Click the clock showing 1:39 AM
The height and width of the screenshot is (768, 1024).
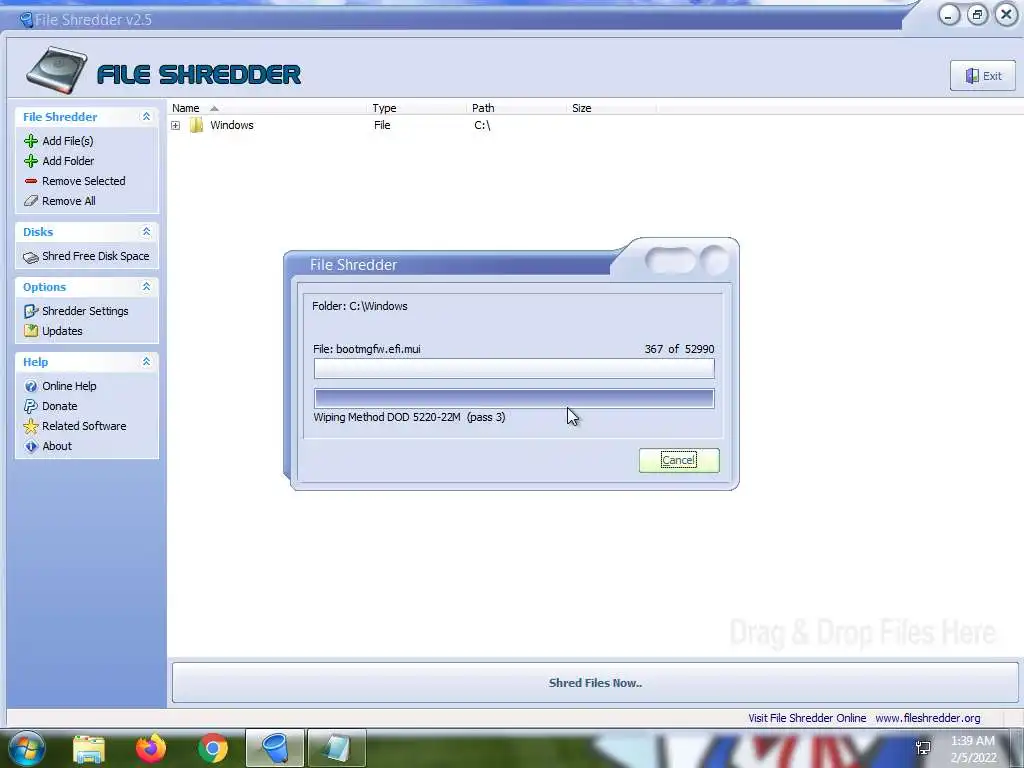972,741
